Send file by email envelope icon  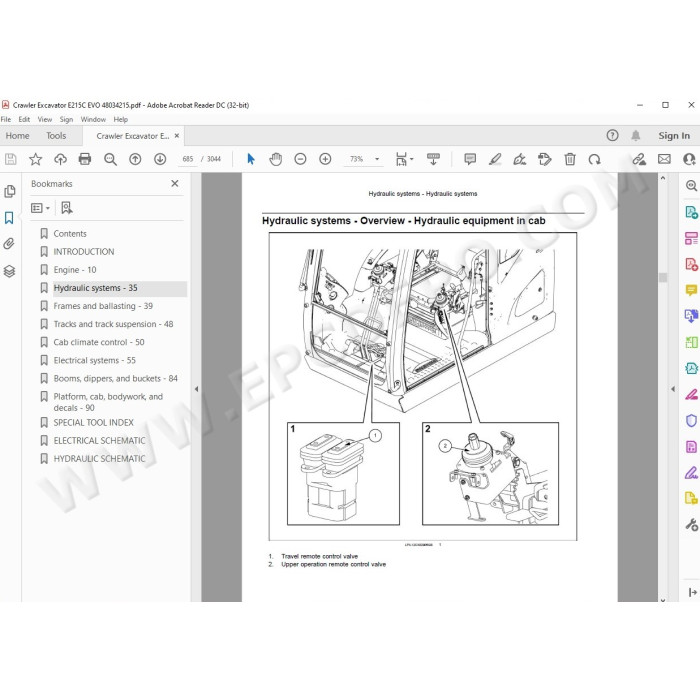664,159
